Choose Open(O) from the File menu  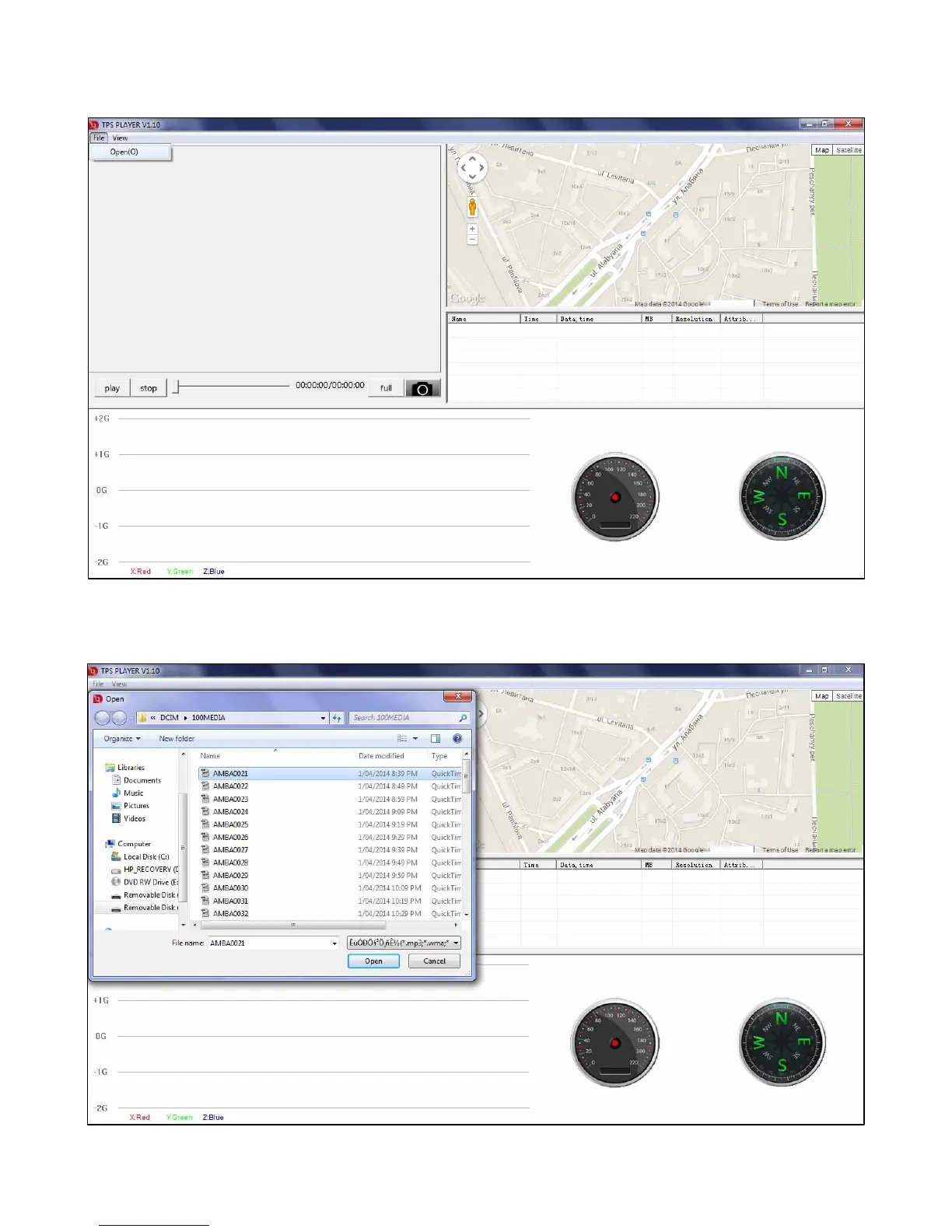click(x=130, y=152)
